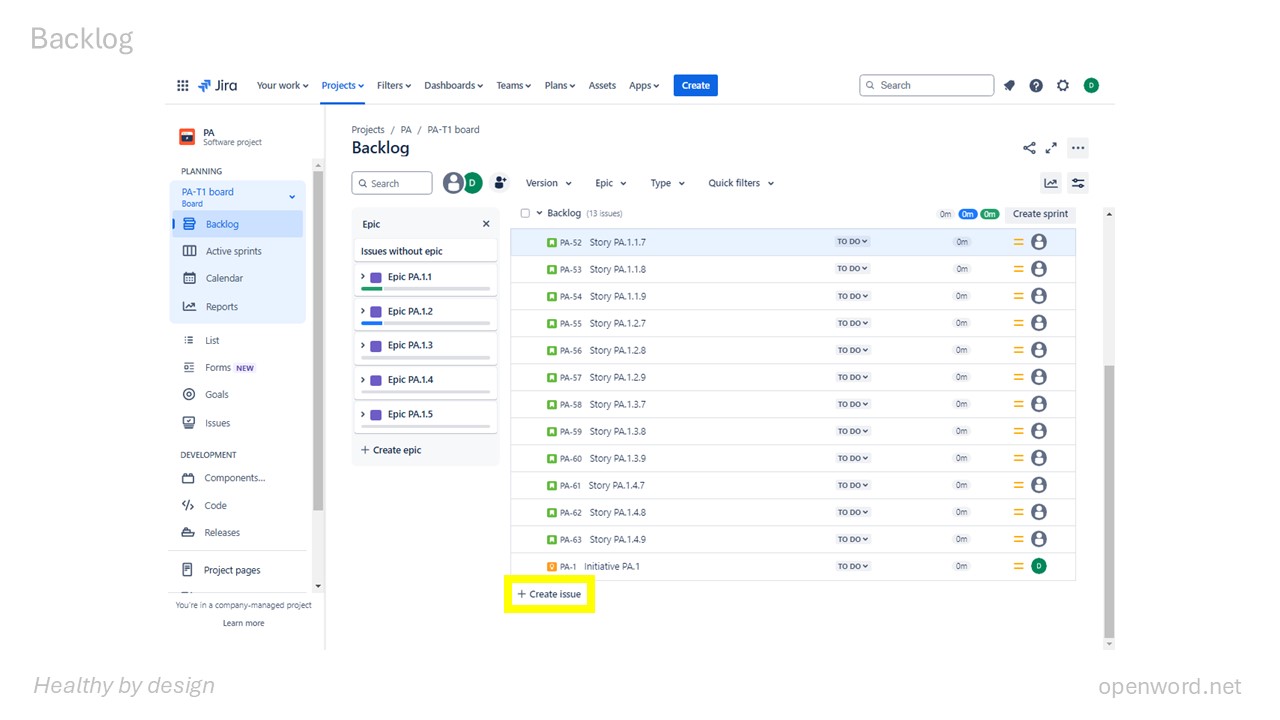Click the priority icon on PA-53 row
Viewport: 1280px width, 720px height.
(1019, 269)
